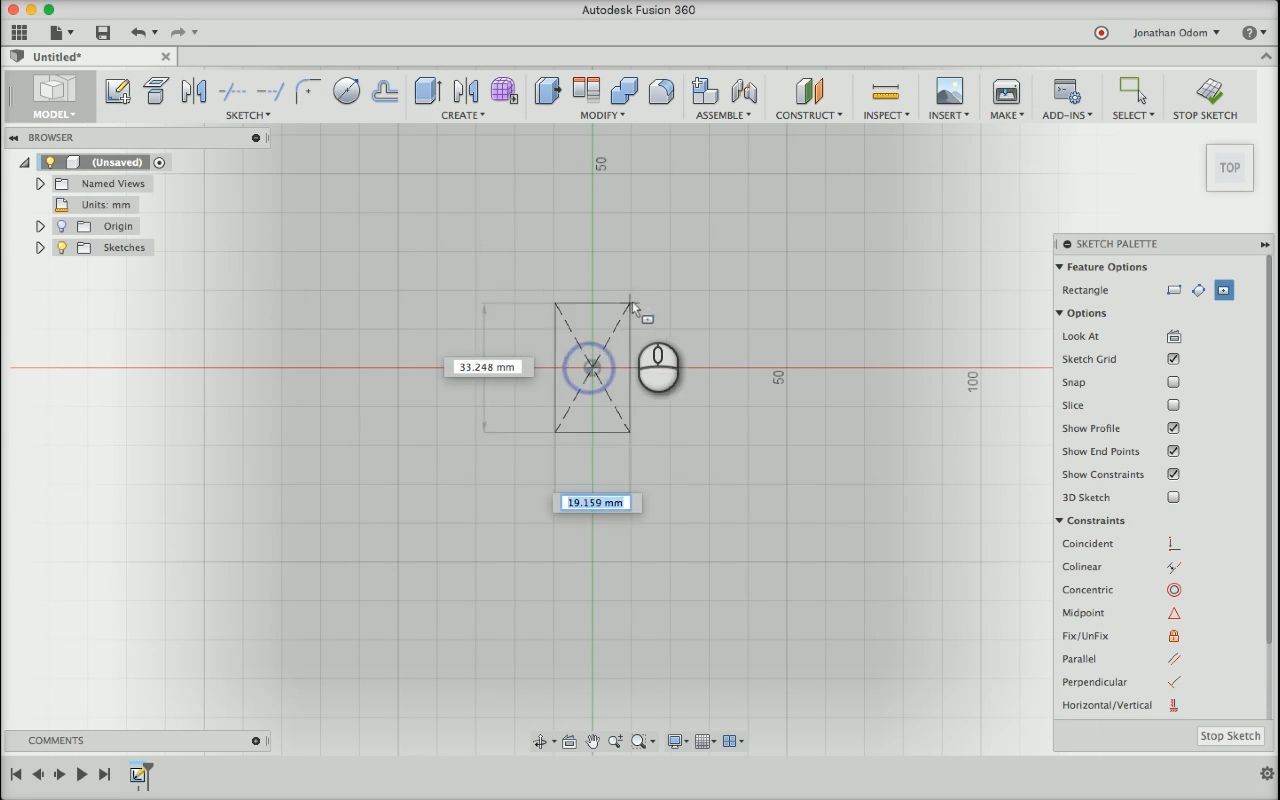Open the CONSTRUCT menu

tap(808, 115)
